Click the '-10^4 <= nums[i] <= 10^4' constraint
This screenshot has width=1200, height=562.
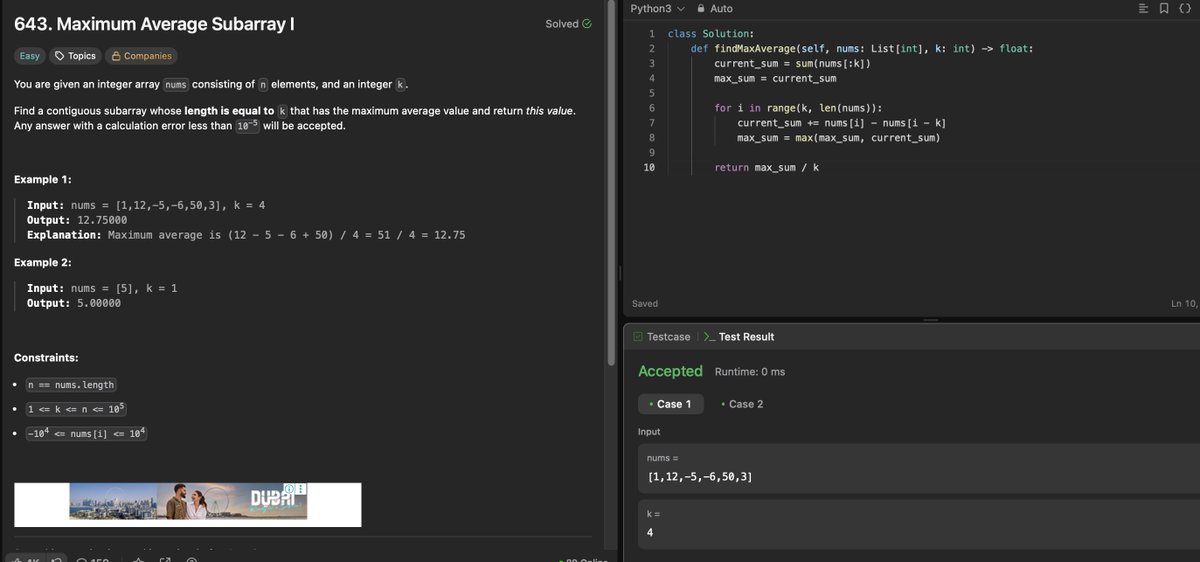coord(86,433)
